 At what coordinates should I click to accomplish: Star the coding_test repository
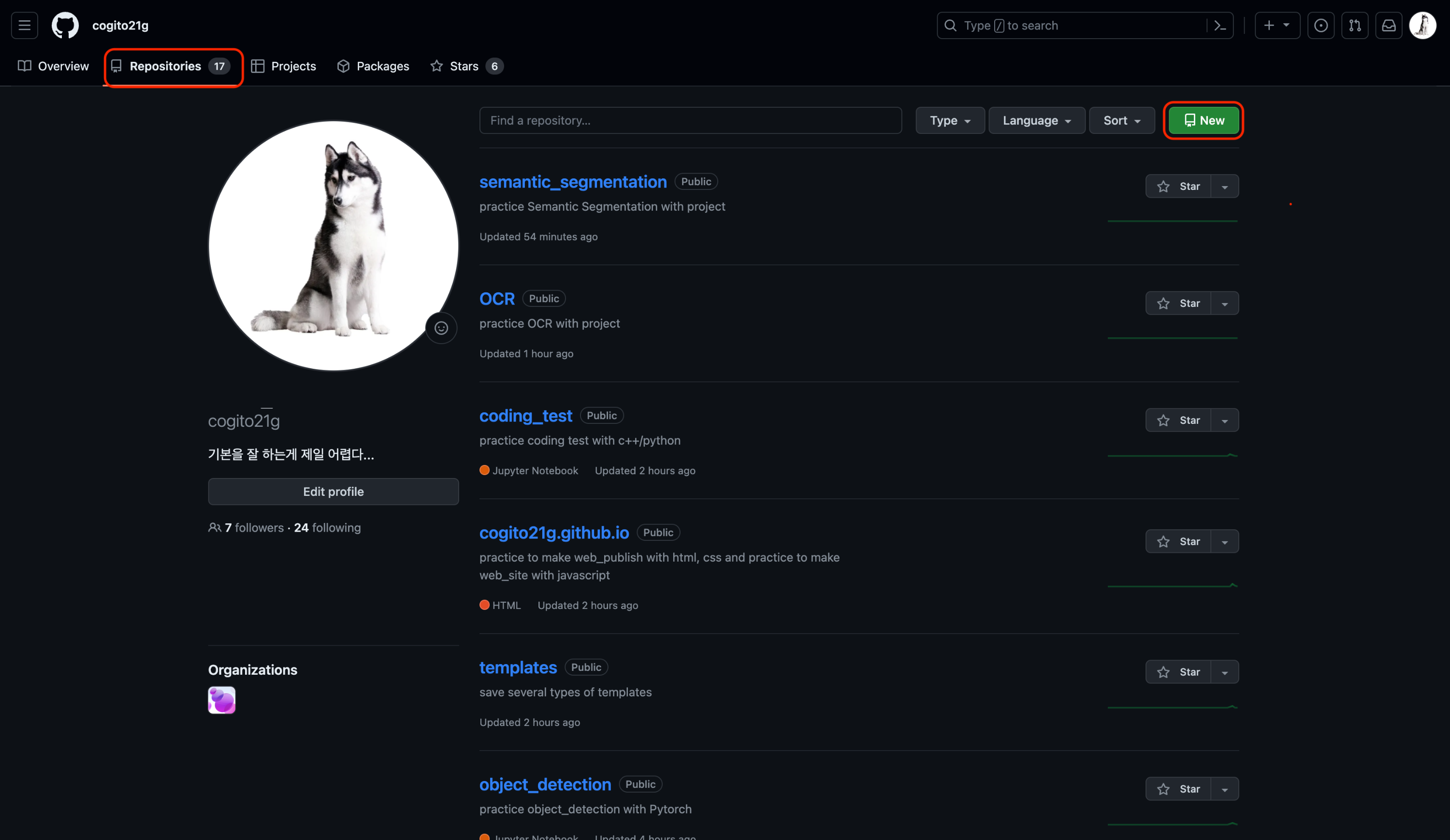tap(1178, 420)
